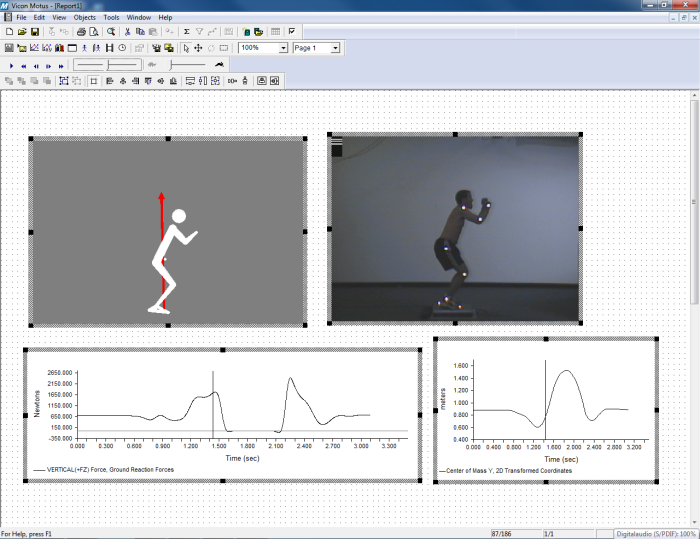Viewport: 700px width, 539px height.
Task: Click the New report icon
Action: point(9,32)
